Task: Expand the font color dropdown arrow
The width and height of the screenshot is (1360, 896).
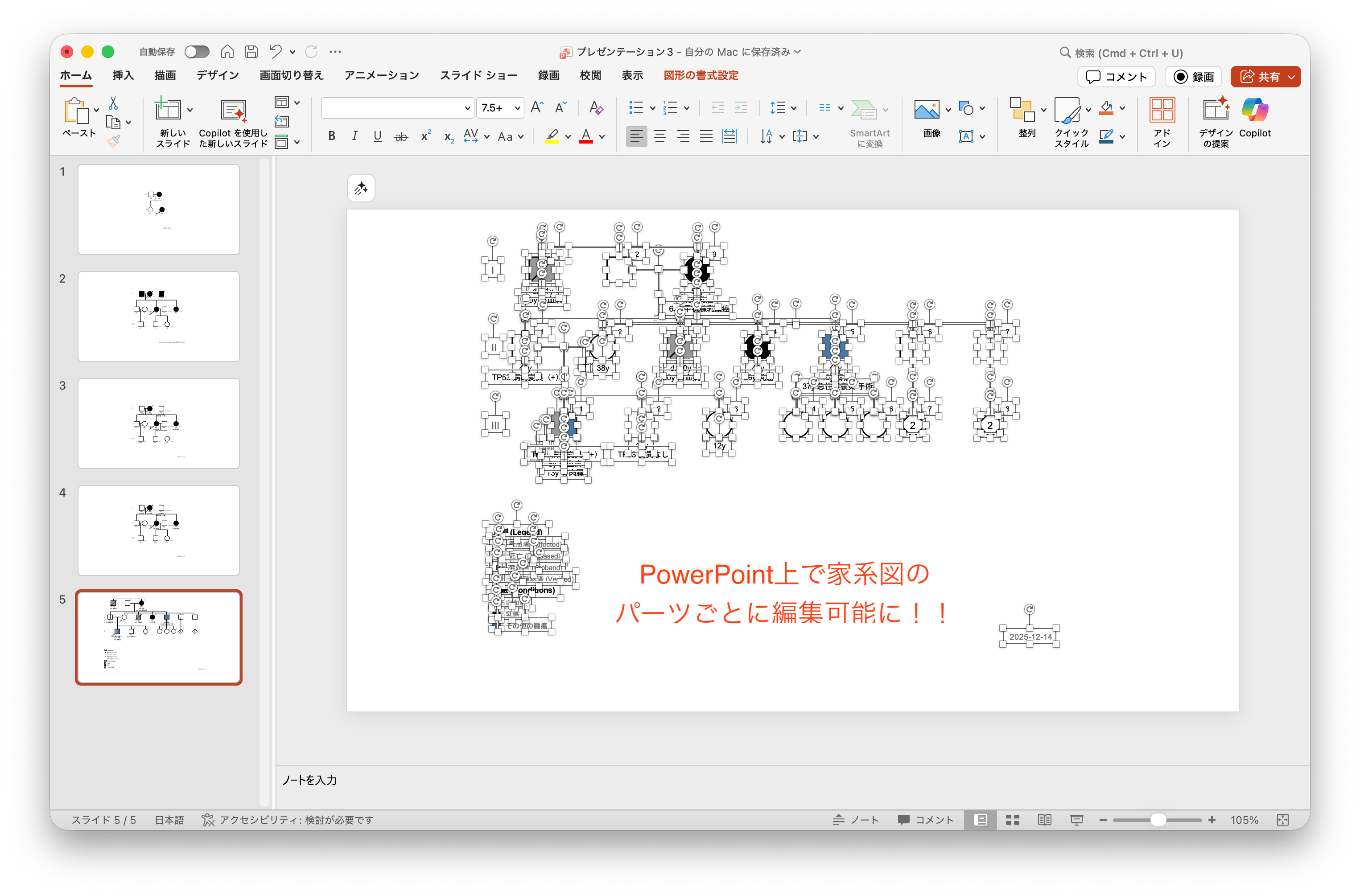Action: [601, 136]
